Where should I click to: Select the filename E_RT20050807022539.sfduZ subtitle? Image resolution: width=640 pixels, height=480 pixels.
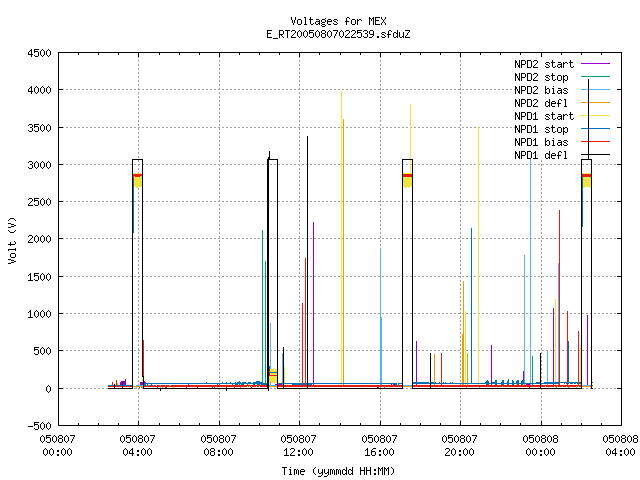338,34
